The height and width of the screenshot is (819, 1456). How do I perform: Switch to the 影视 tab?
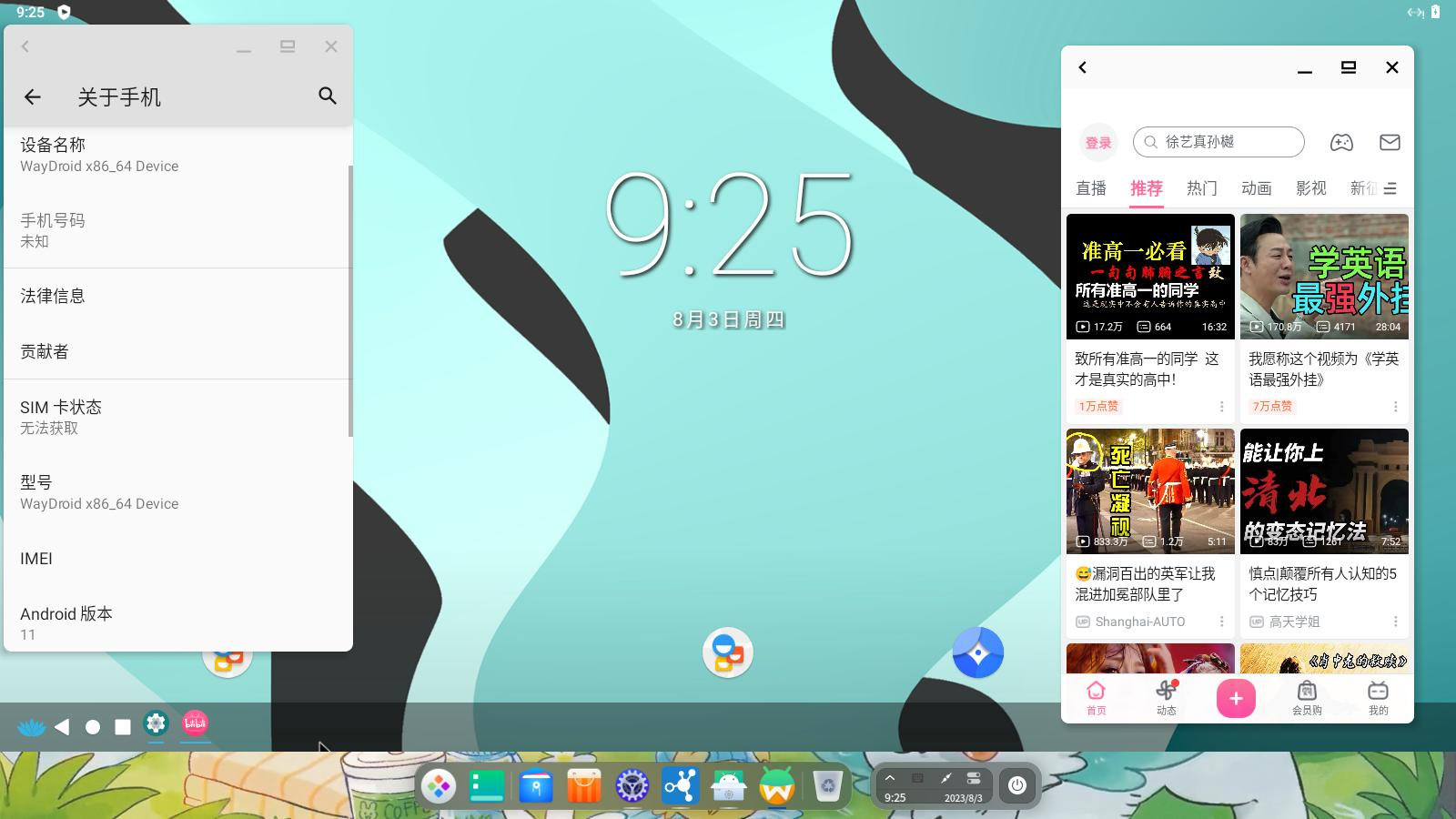(1310, 188)
